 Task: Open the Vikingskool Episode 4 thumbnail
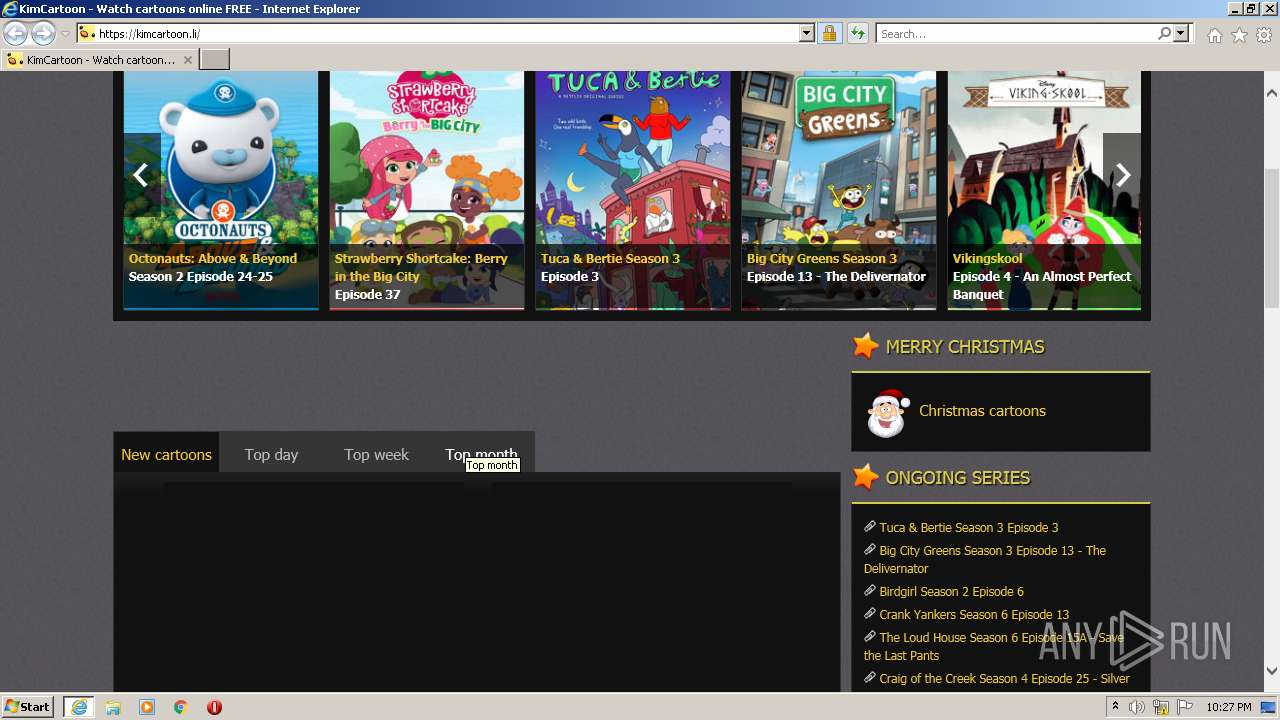1044,189
